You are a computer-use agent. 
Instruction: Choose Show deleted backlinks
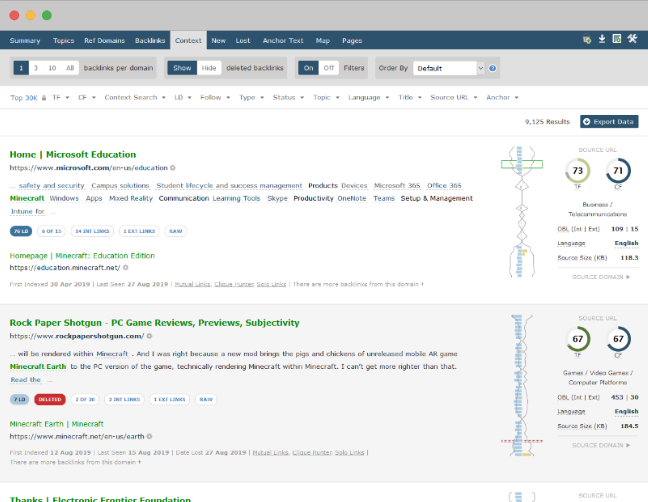[x=182, y=68]
